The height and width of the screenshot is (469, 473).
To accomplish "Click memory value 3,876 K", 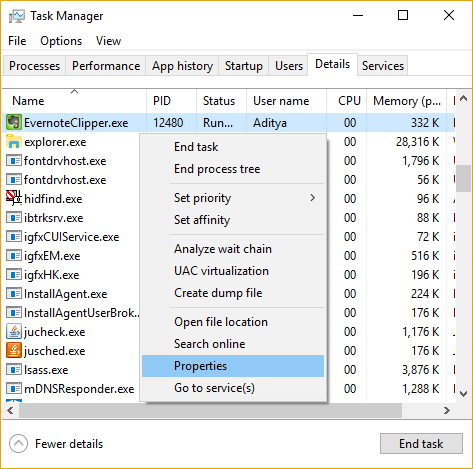I will click(420, 370).
